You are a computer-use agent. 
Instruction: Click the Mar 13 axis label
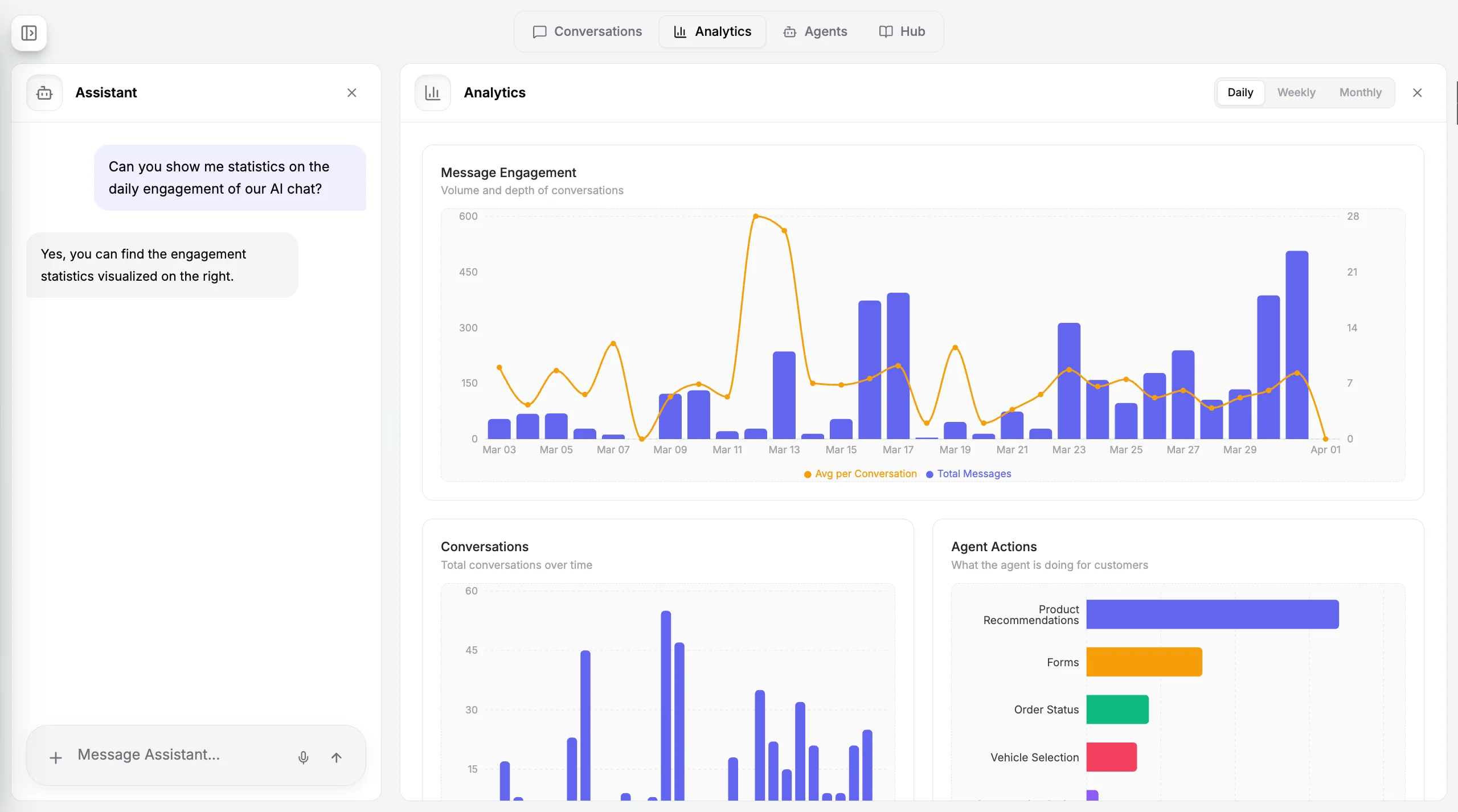[784, 450]
